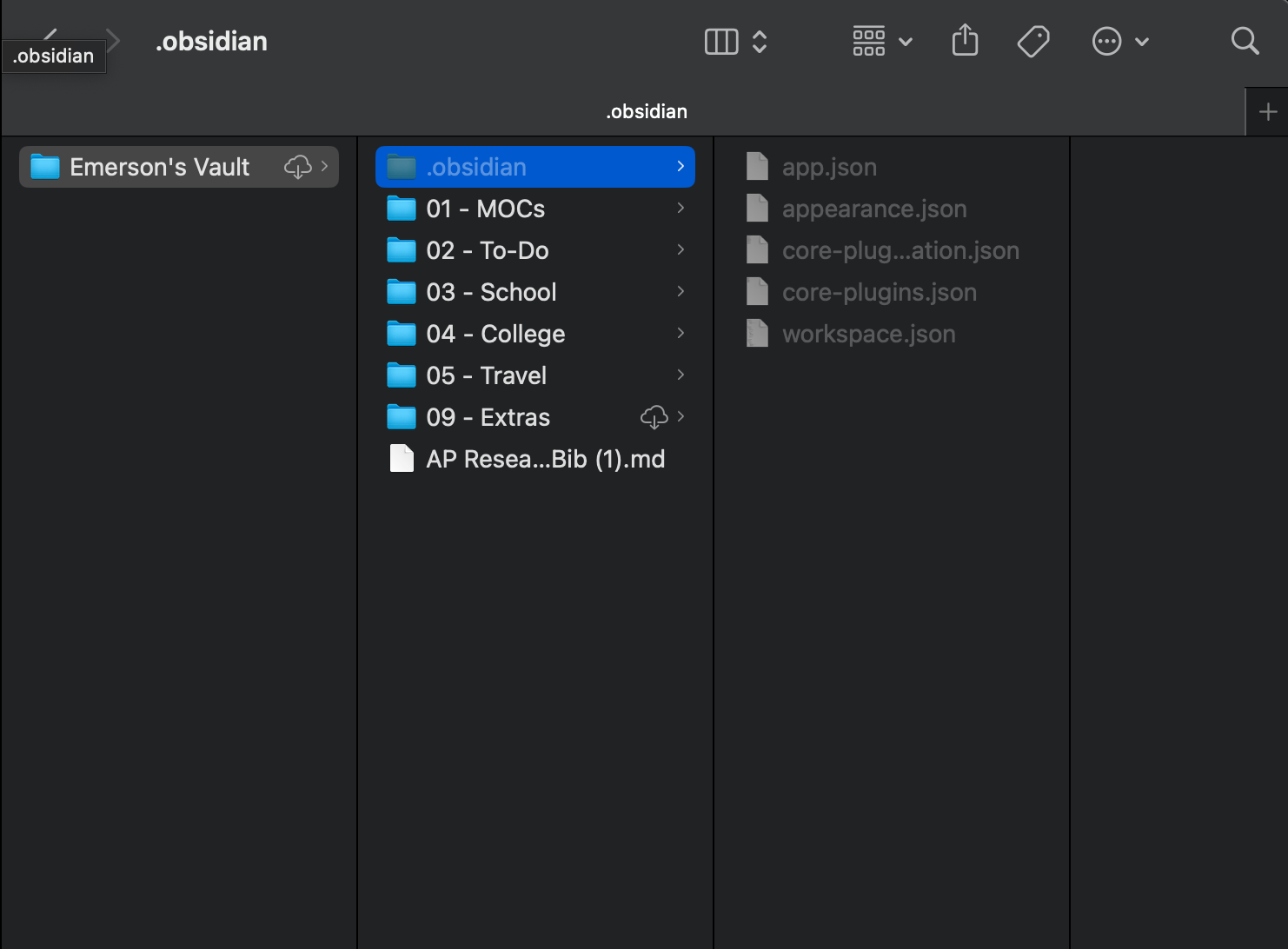Download Emerson's Vault from iCloud

point(298,167)
